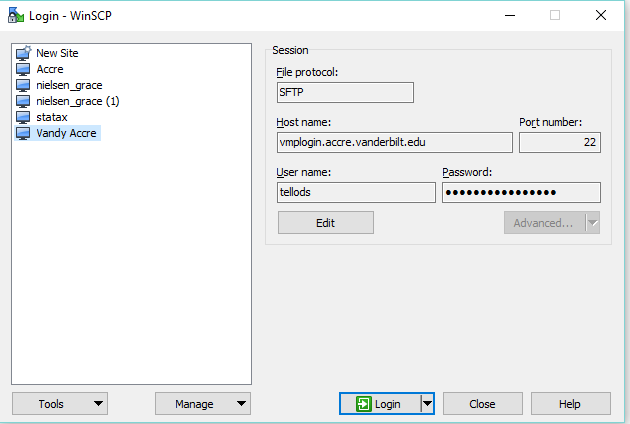Click the Password field
630x424 pixels.
(521, 192)
